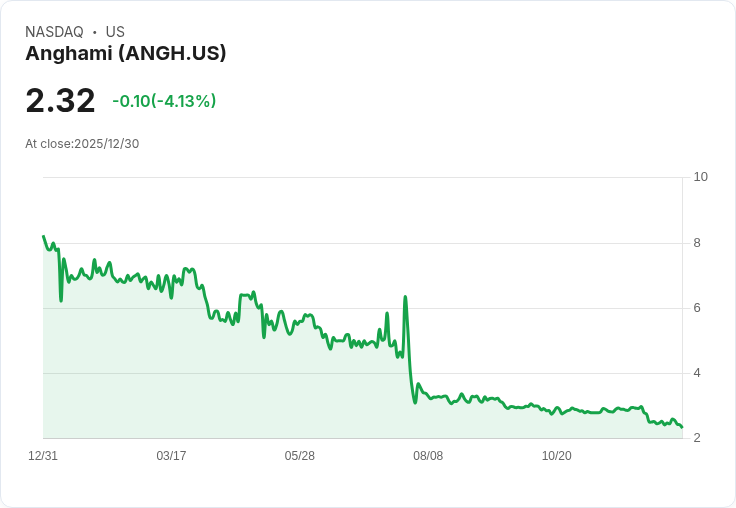Click the -0.10(-4.13%) change value
The width and height of the screenshot is (736, 508).
[164, 101]
